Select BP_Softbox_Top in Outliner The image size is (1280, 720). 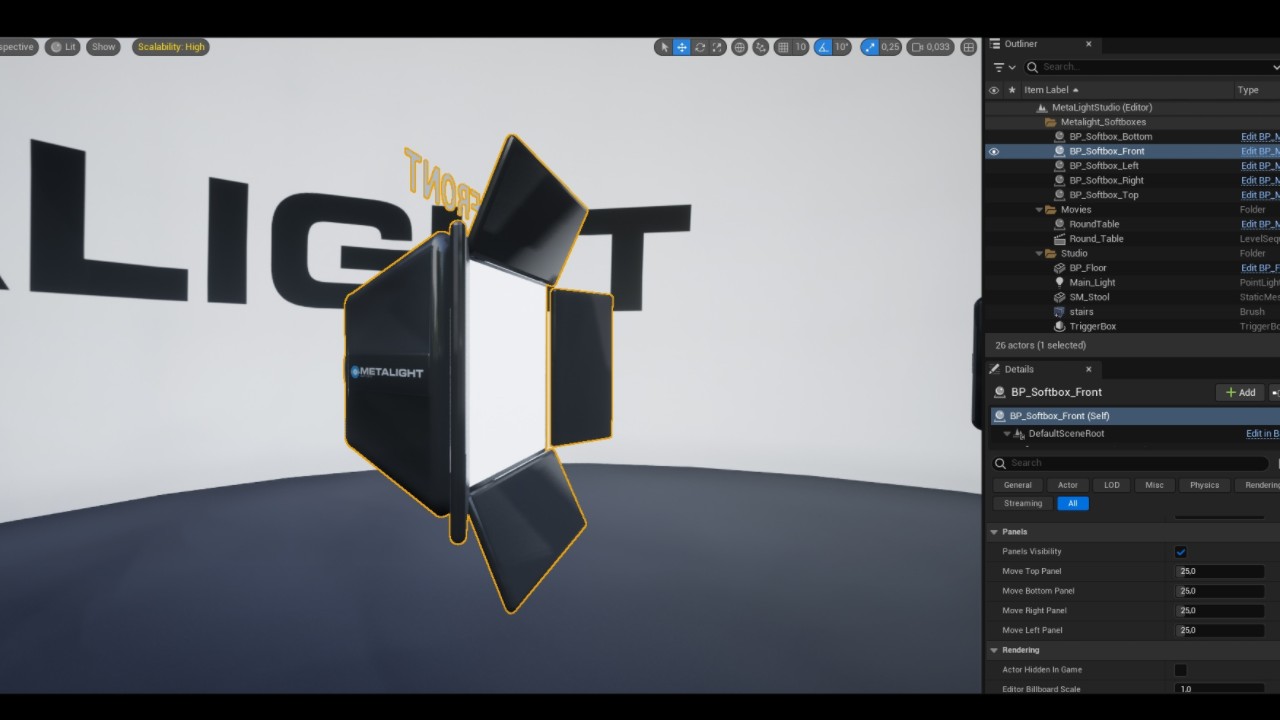click(x=1103, y=195)
